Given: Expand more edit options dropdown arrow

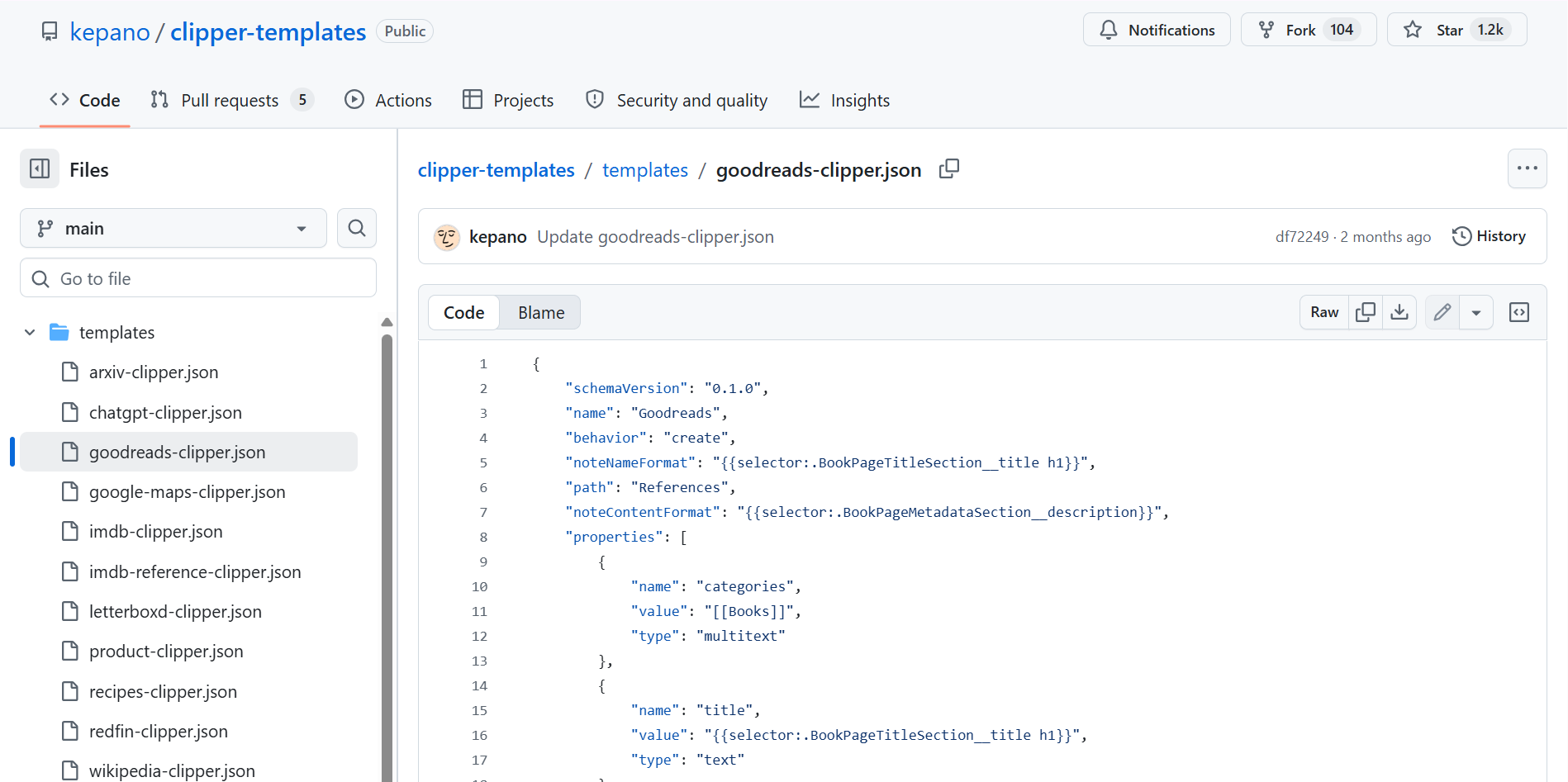Looking at the screenshot, I should 1475,312.
